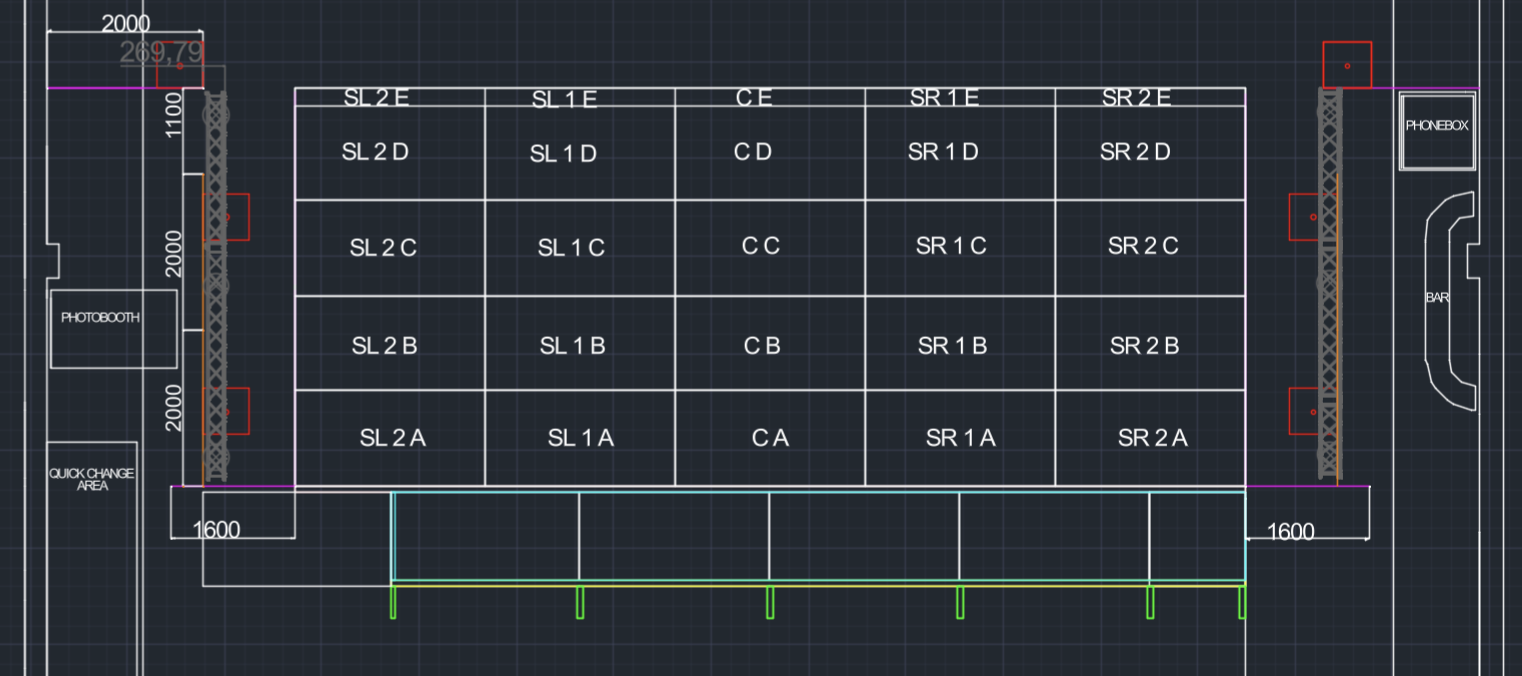Select the PHOTOBOOTH label
Image resolution: width=1522 pixels, height=676 pixels.
click(x=100, y=317)
